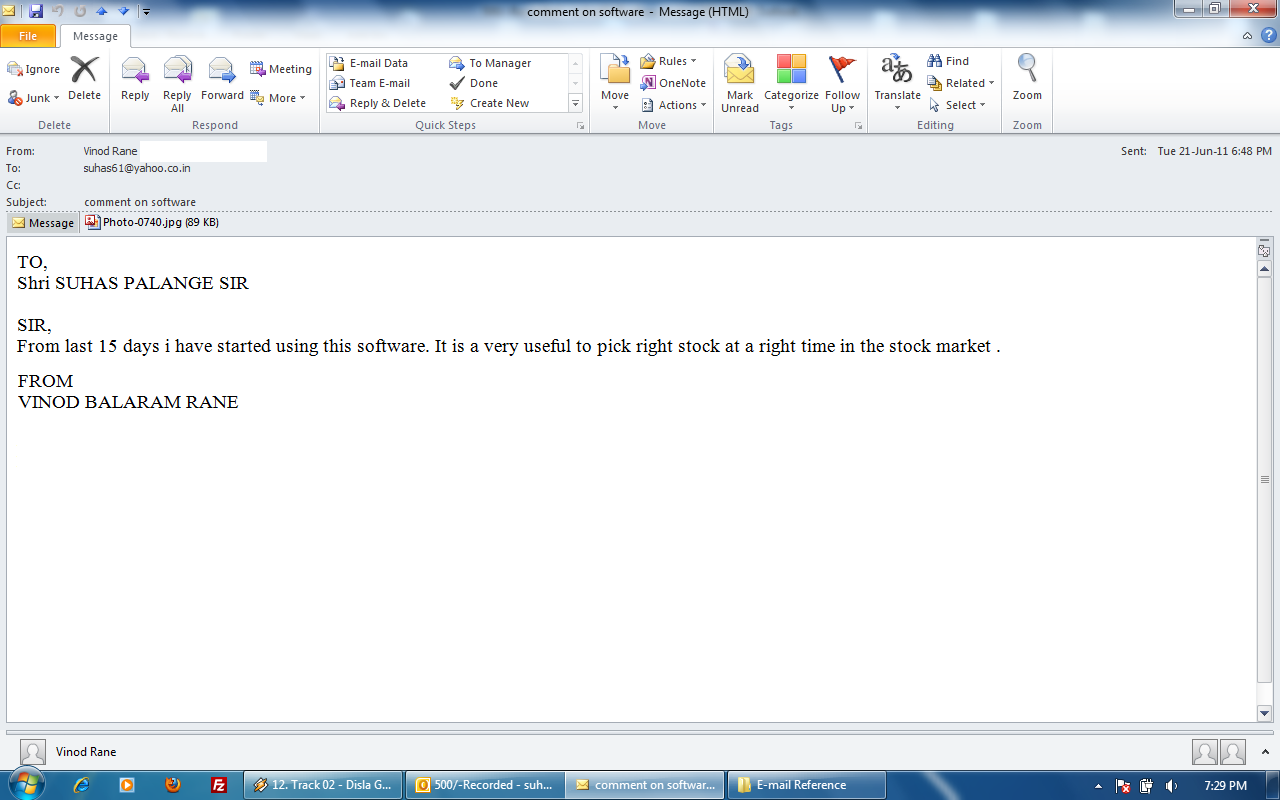Show hidden system tray icons
Image resolution: width=1280 pixels, height=800 pixels.
click(1099, 786)
